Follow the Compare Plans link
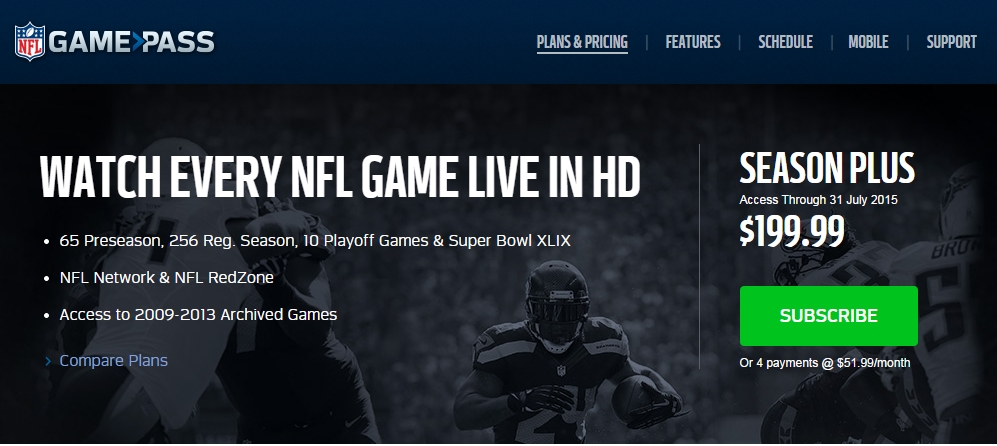Screen dimensions: 997x446 click(114, 361)
